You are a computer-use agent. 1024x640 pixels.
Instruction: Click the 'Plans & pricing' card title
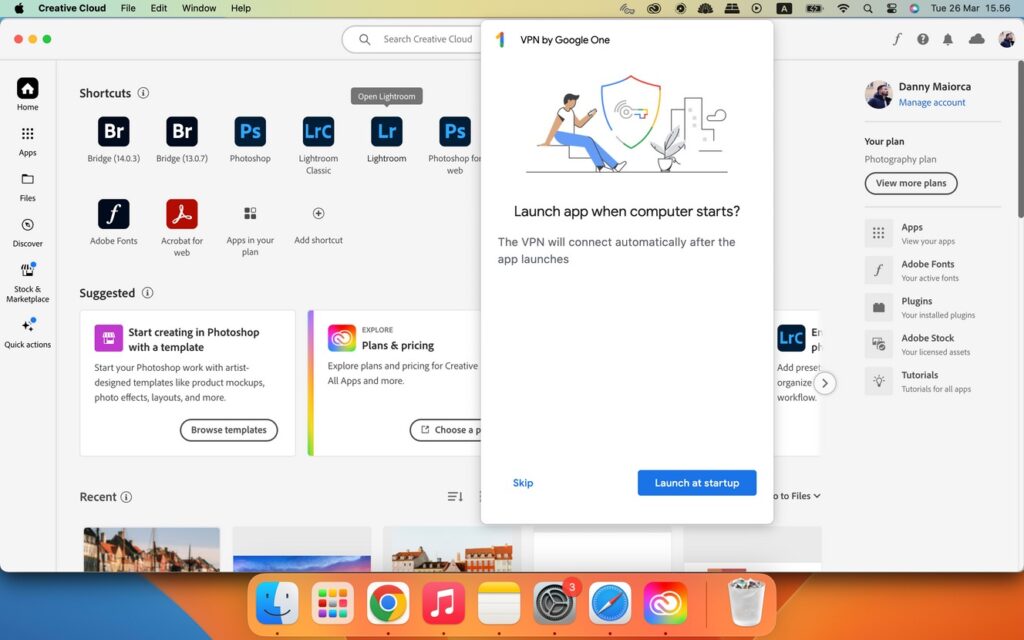click(x=398, y=345)
